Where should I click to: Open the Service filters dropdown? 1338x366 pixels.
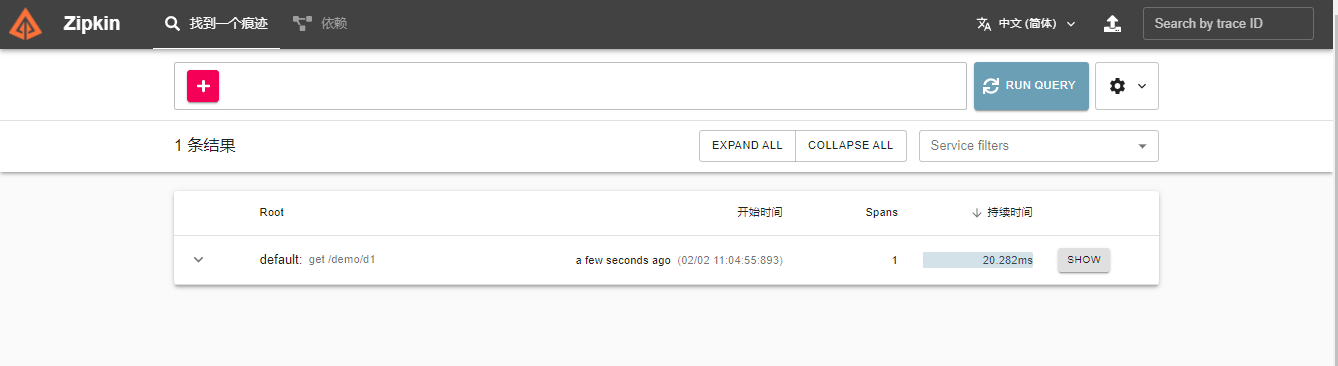coord(1039,146)
